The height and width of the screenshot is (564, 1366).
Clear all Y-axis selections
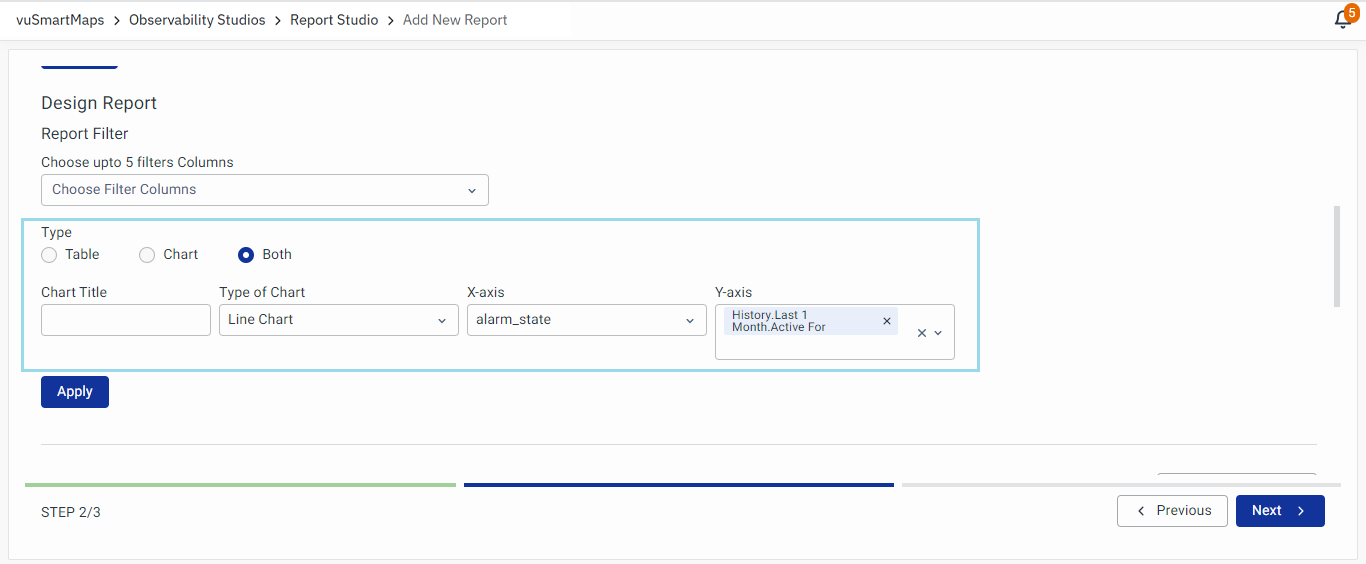tap(921, 333)
